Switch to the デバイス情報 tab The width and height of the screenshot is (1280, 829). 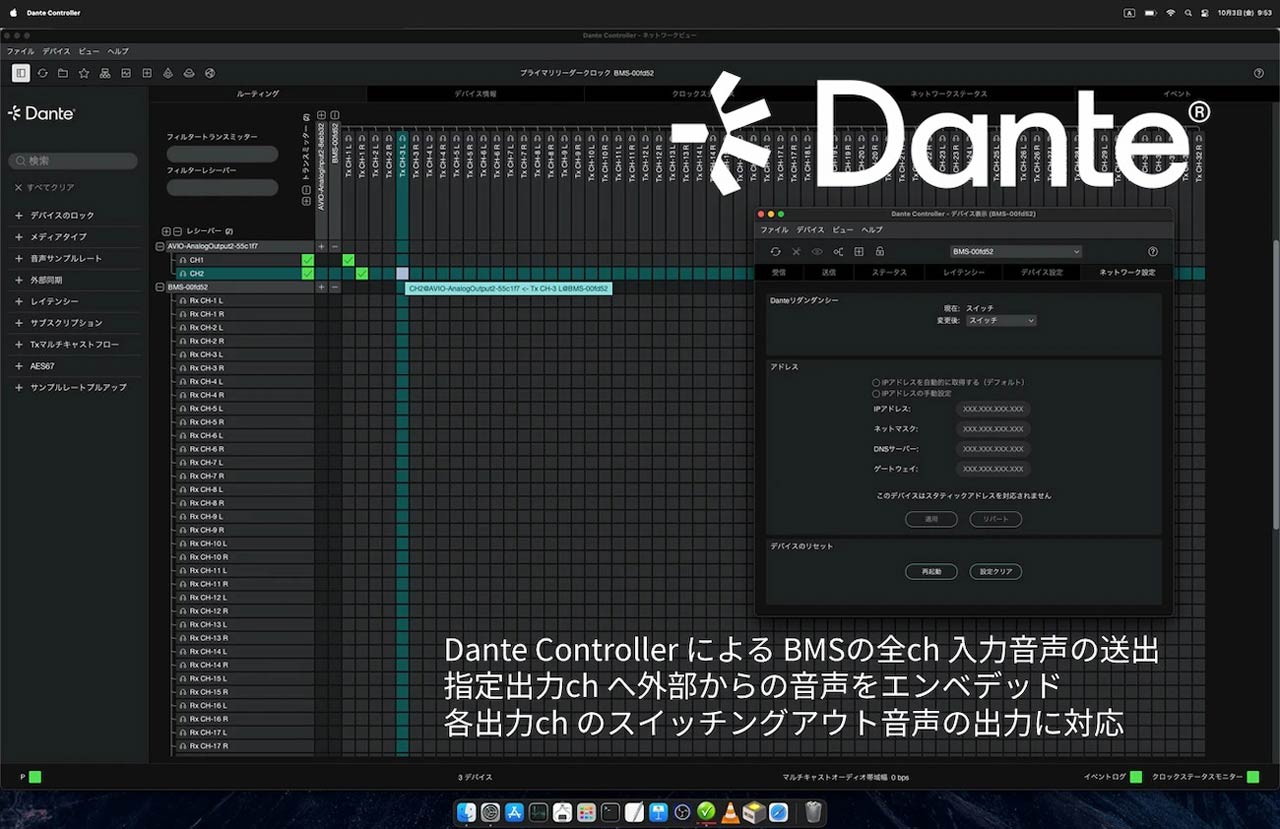(x=475, y=94)
